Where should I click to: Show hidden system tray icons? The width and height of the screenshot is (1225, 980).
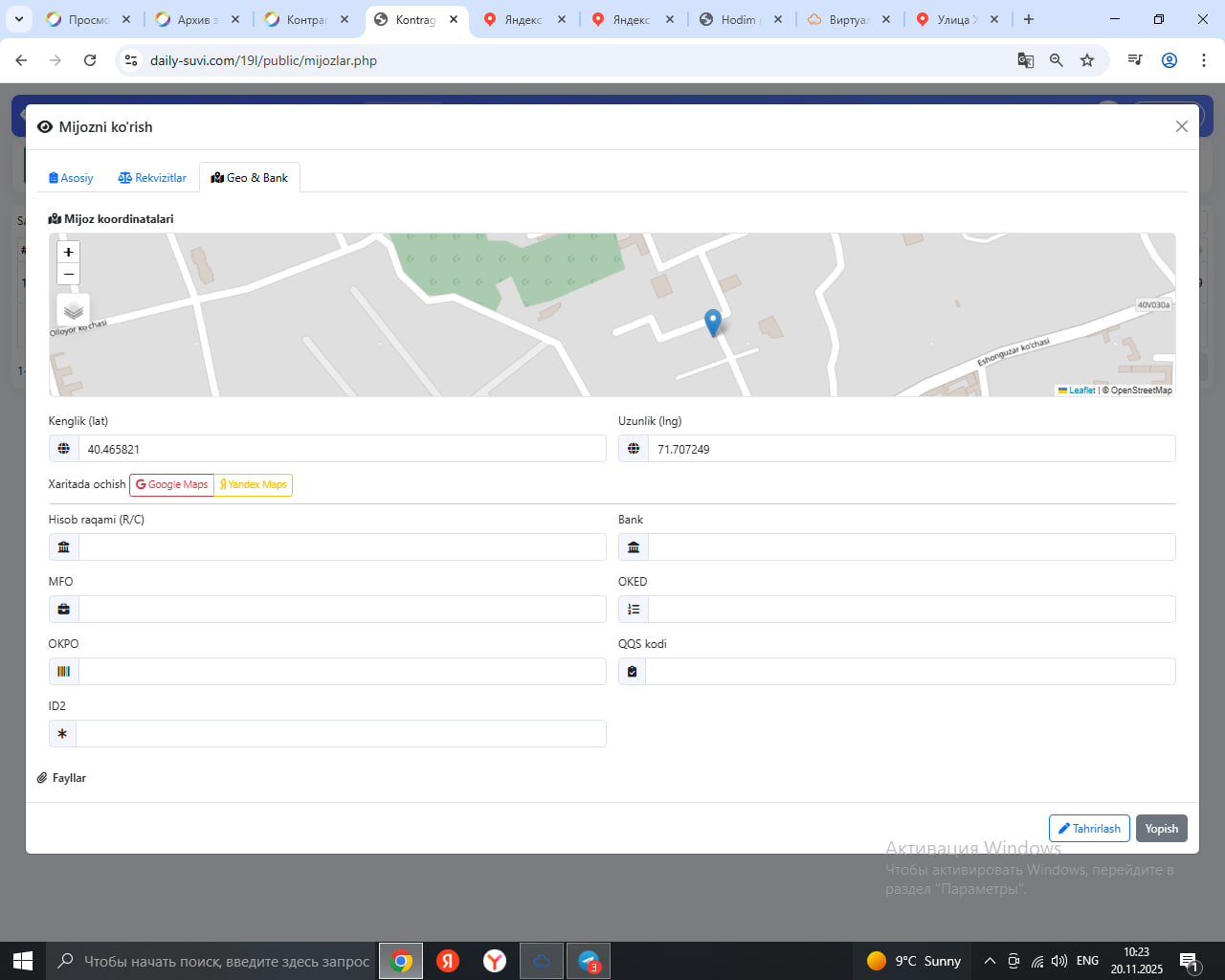tap(990, 961)
